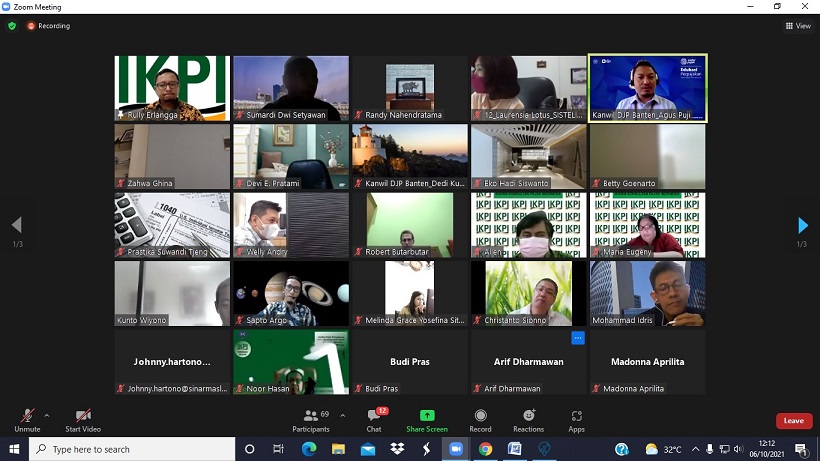Screen dimensions: 820x461
Task: Open the Apps panel
Action: (x=577, y=419)
